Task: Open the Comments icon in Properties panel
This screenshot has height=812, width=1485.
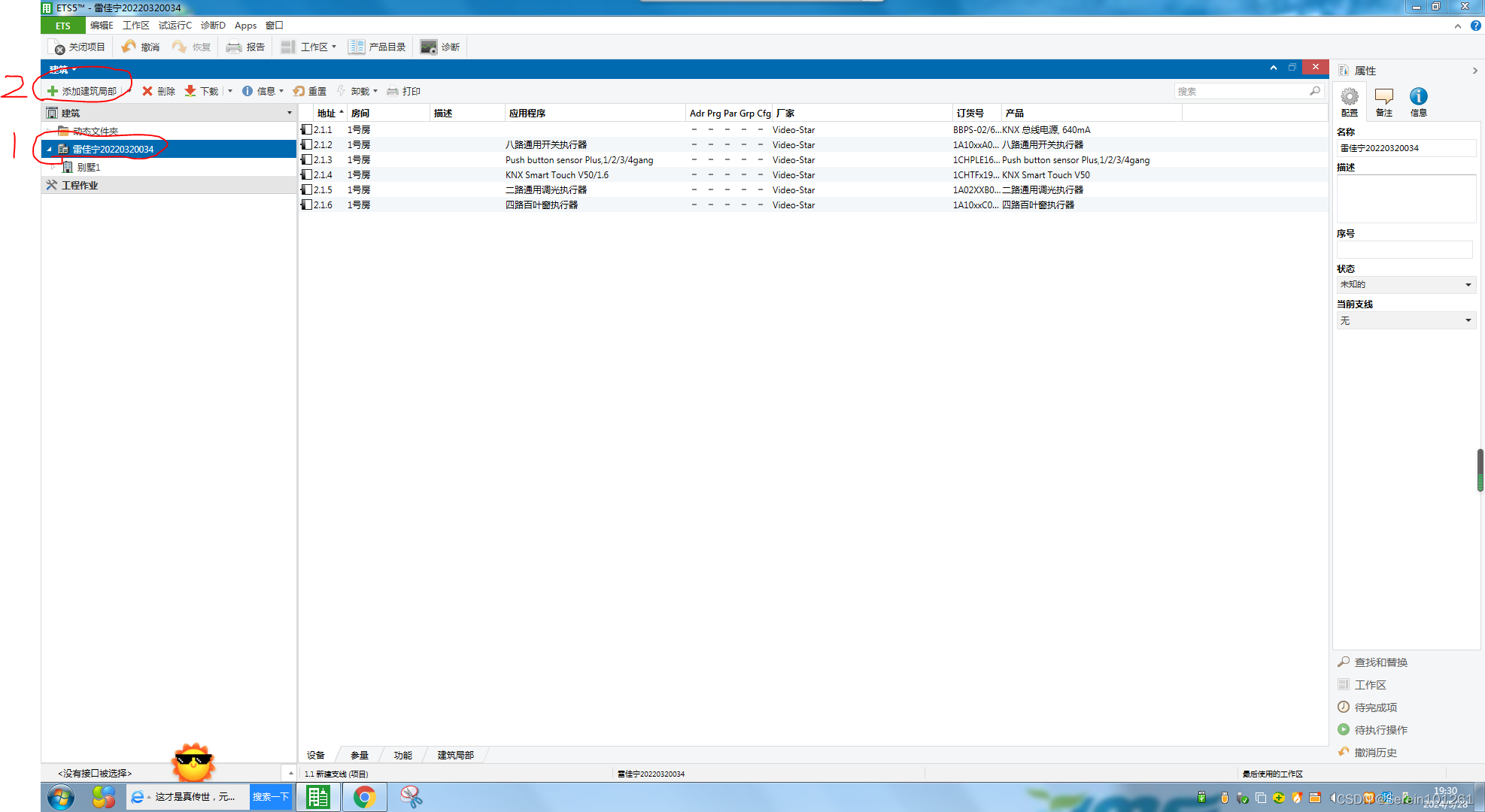Action: pyautogui.click(x=1383, y=97)
